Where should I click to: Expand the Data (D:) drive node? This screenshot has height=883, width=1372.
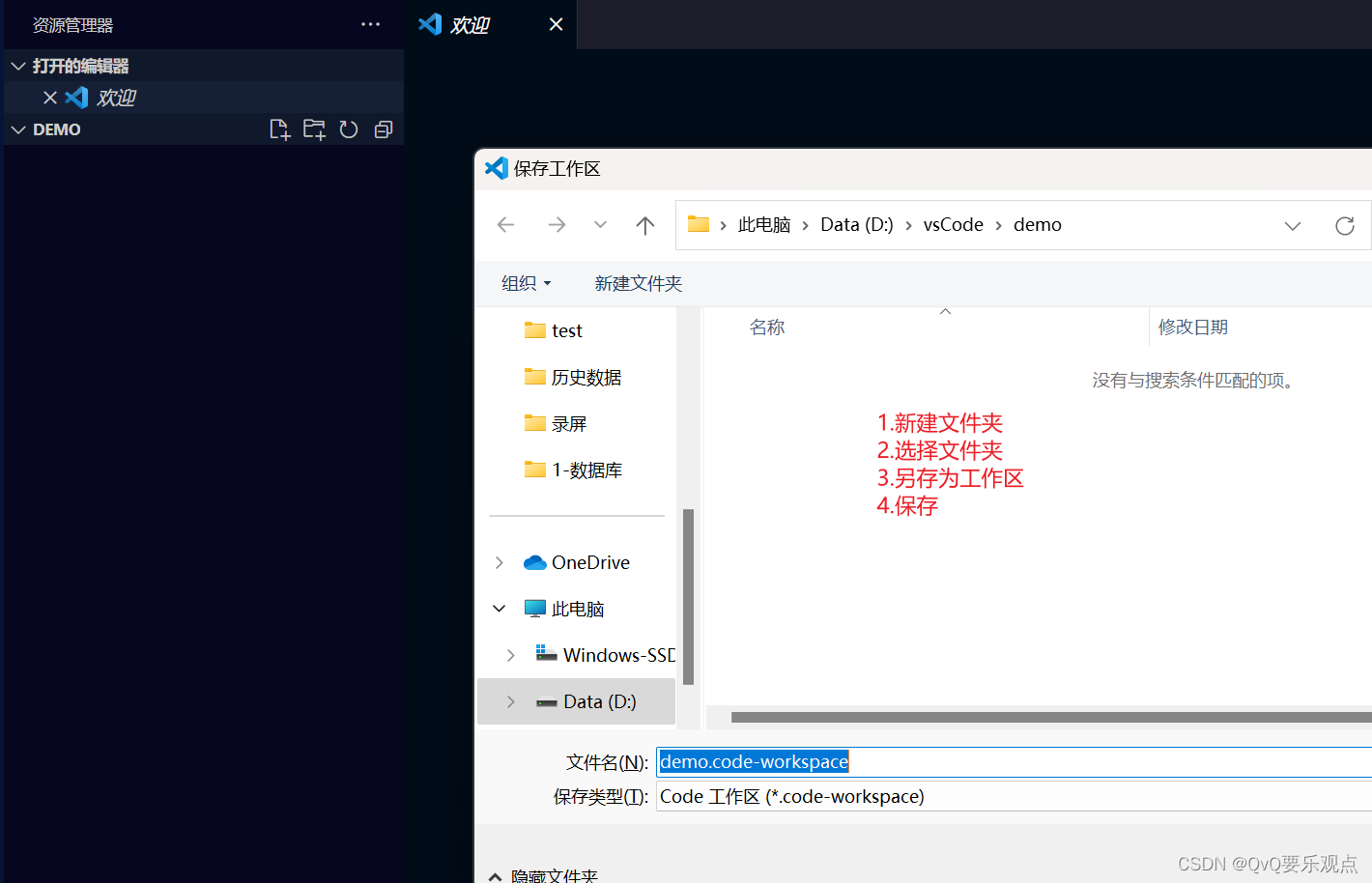[x=511, y=701]
